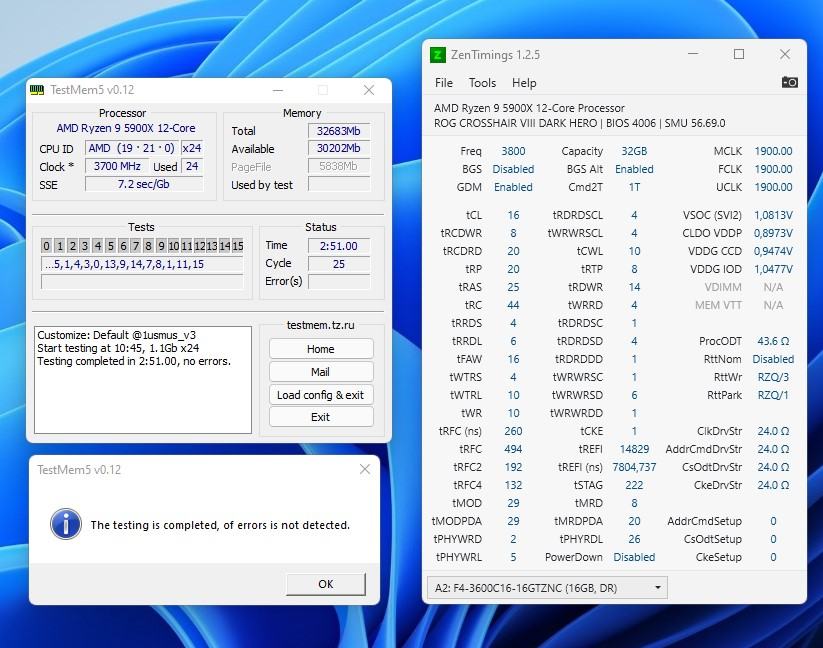Screen dimensions: 823x648
Task: Click test box number 0 in Tests
Action: click(x=47, y=246)
